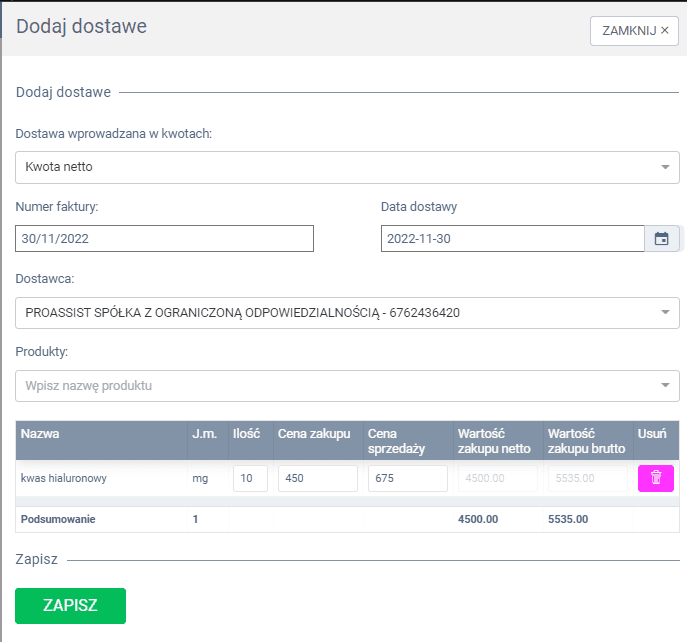Image resolution: width=687 pixels, height=642 pixels.
Task: Click the calendar icon next to delivery date
Action: (661, 238)
